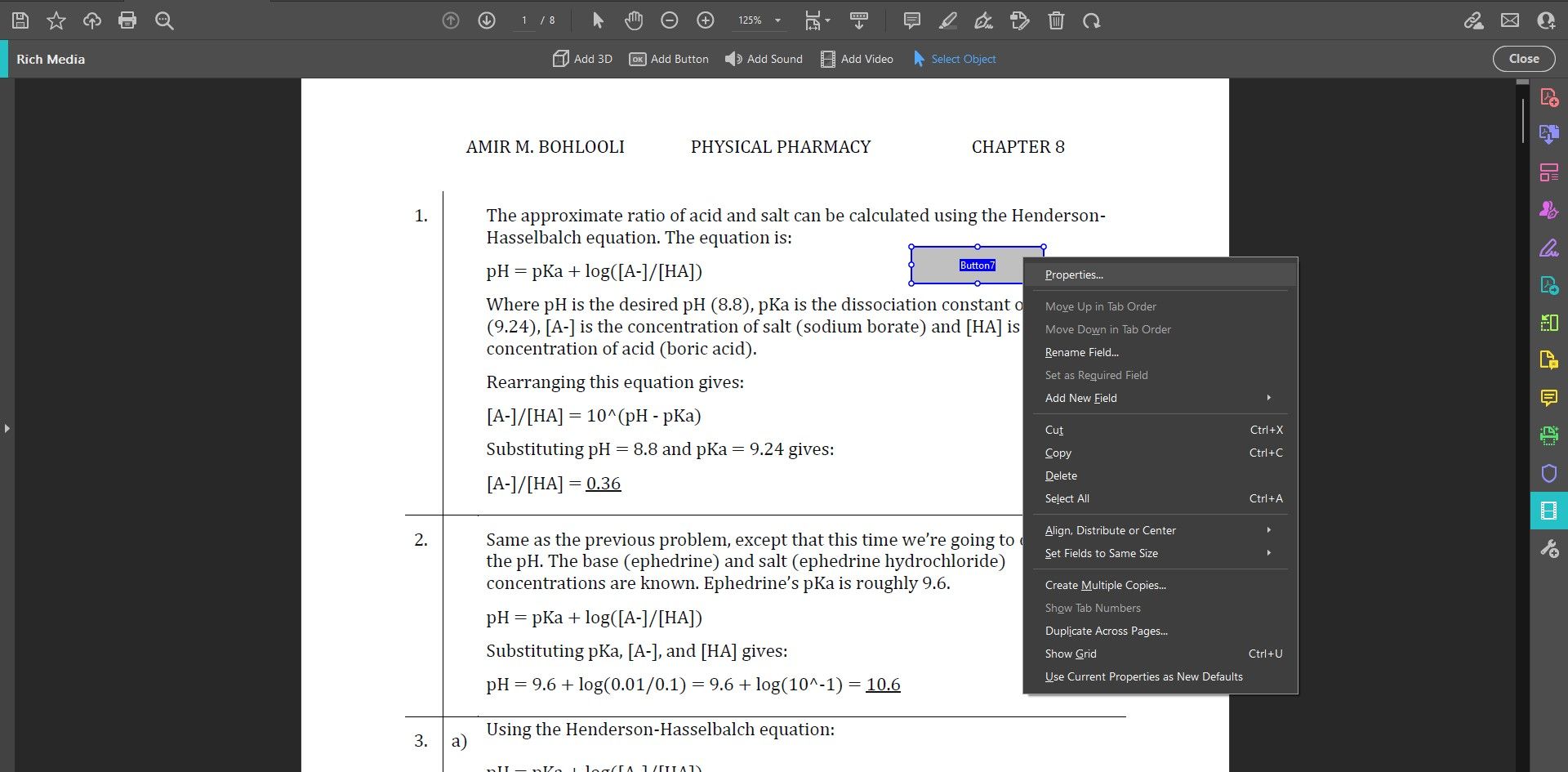Screen dimensions: 1568x772
Task: Choose Properties... from the context menu
Action: tap(1074, 275)
